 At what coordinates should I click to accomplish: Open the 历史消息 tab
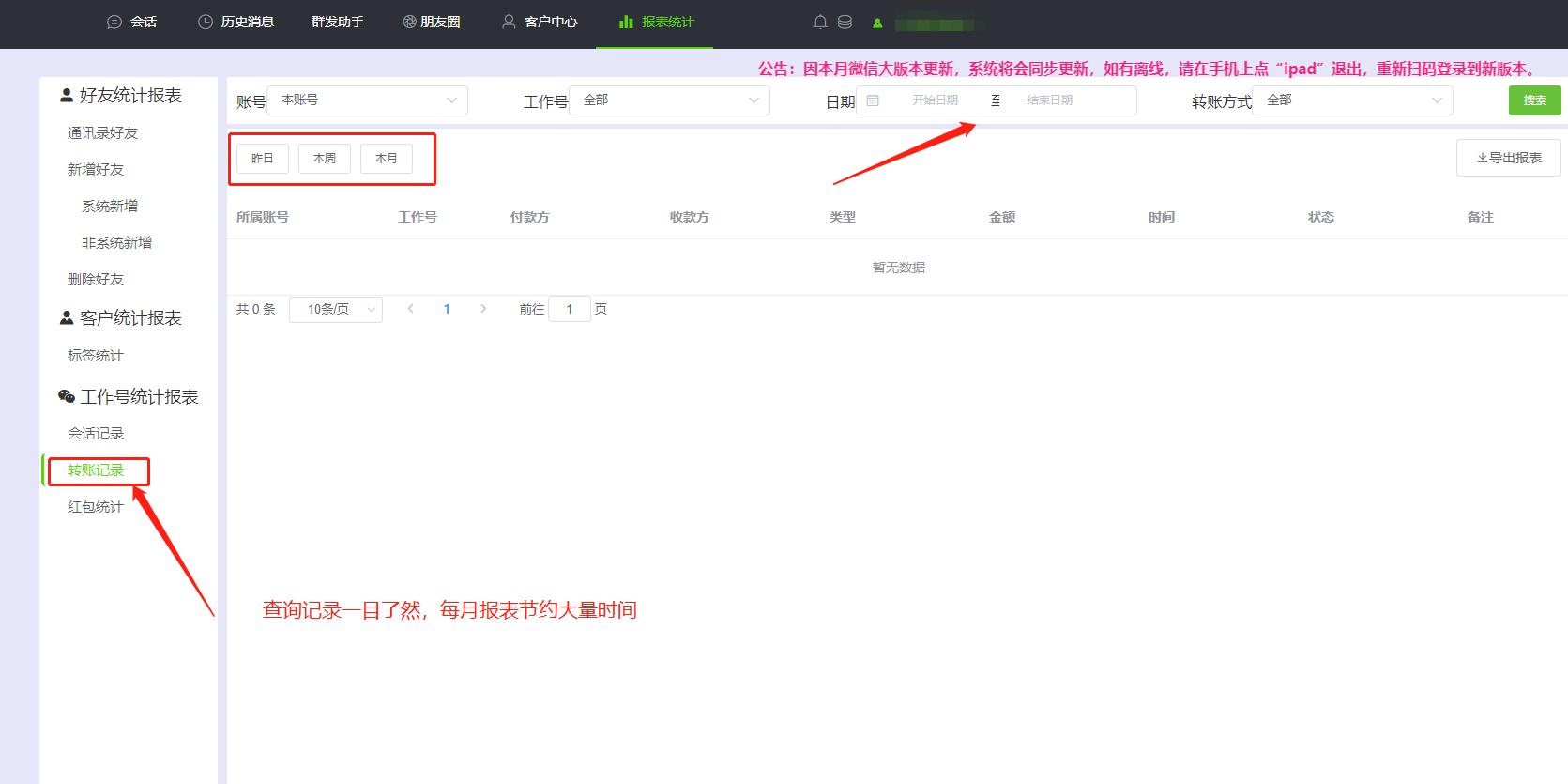click(236, 22)
